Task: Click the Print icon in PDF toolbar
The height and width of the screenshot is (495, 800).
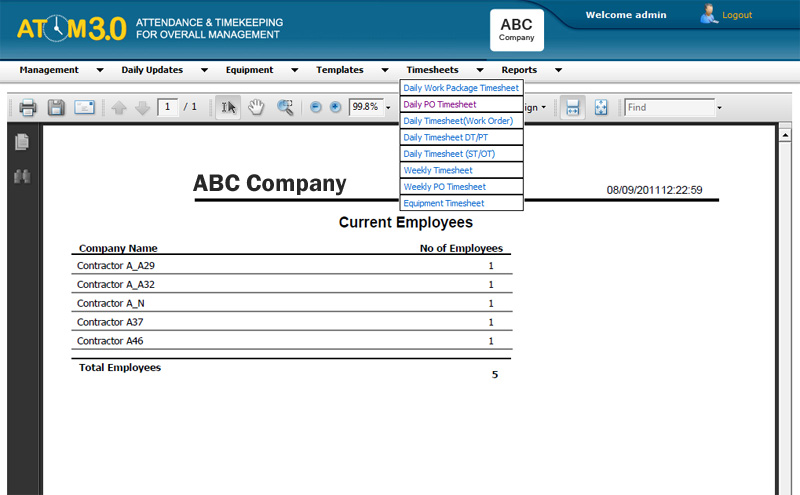Action: coord(28,108)
